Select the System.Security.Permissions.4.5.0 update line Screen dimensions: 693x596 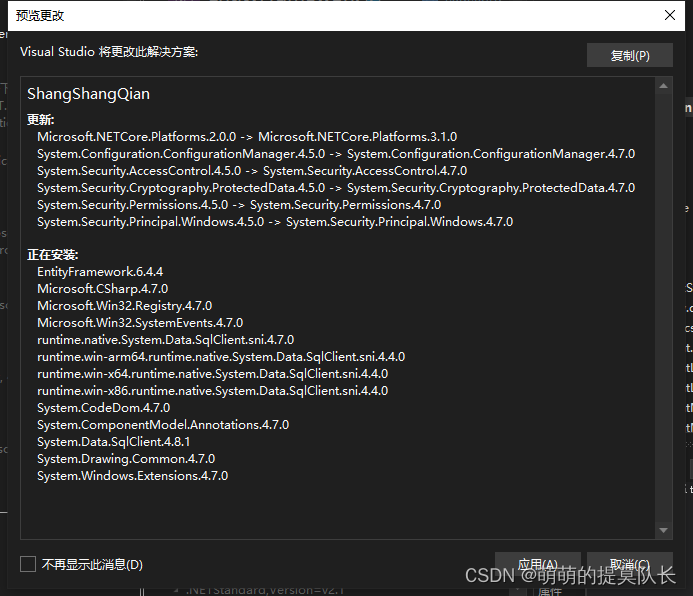[239, 205]
